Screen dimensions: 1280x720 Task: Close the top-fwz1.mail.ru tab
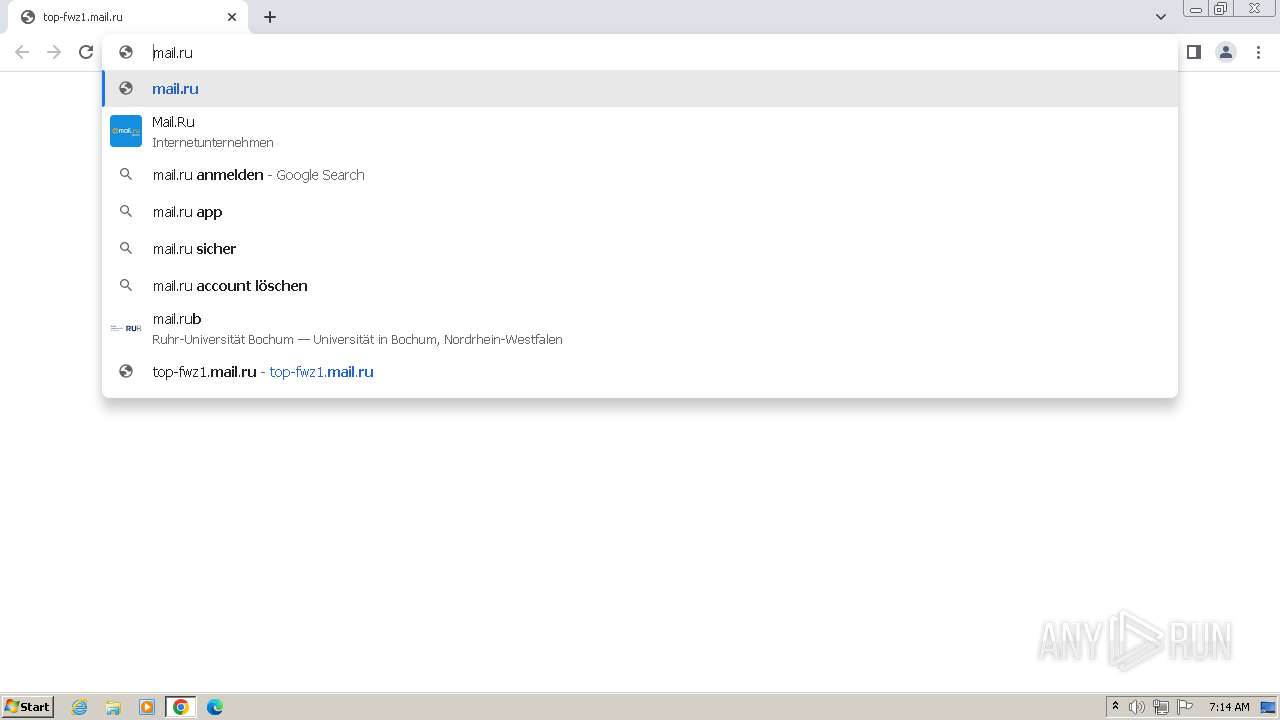coord(232,17)
